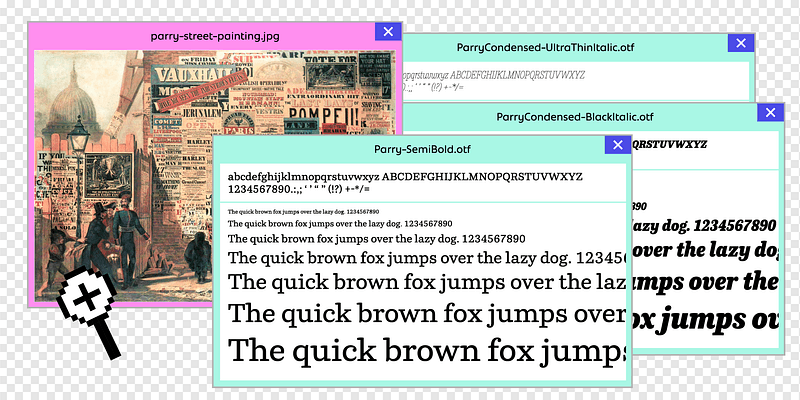Click the domed building in the painting
This screenshot has width=800, height=400.
tap(66, 112)
